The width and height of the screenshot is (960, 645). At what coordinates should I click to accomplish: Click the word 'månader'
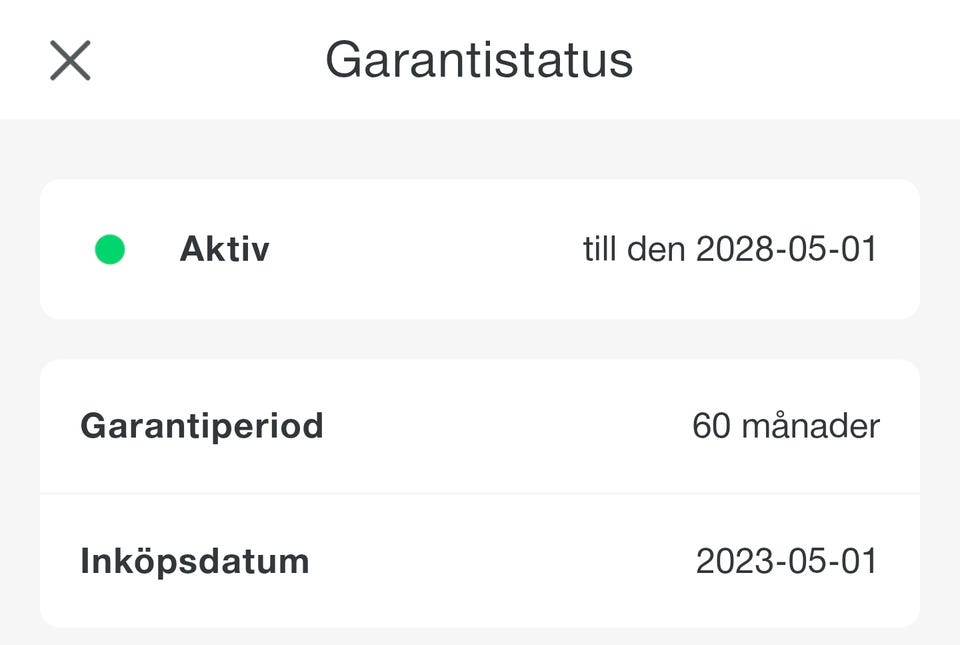pyautogui.click(x=811, y=426)
